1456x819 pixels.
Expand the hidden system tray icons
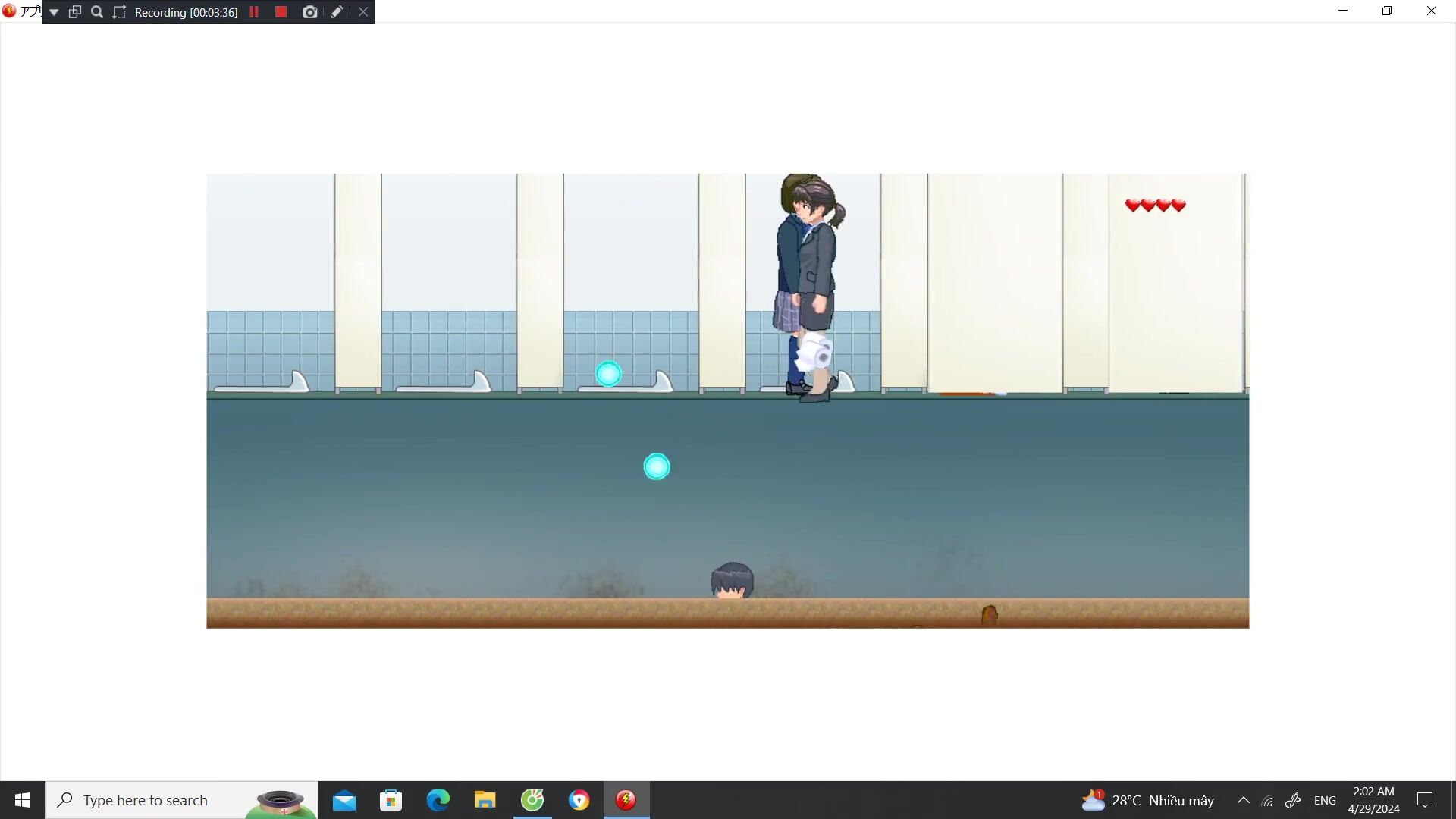(1243, 800)
